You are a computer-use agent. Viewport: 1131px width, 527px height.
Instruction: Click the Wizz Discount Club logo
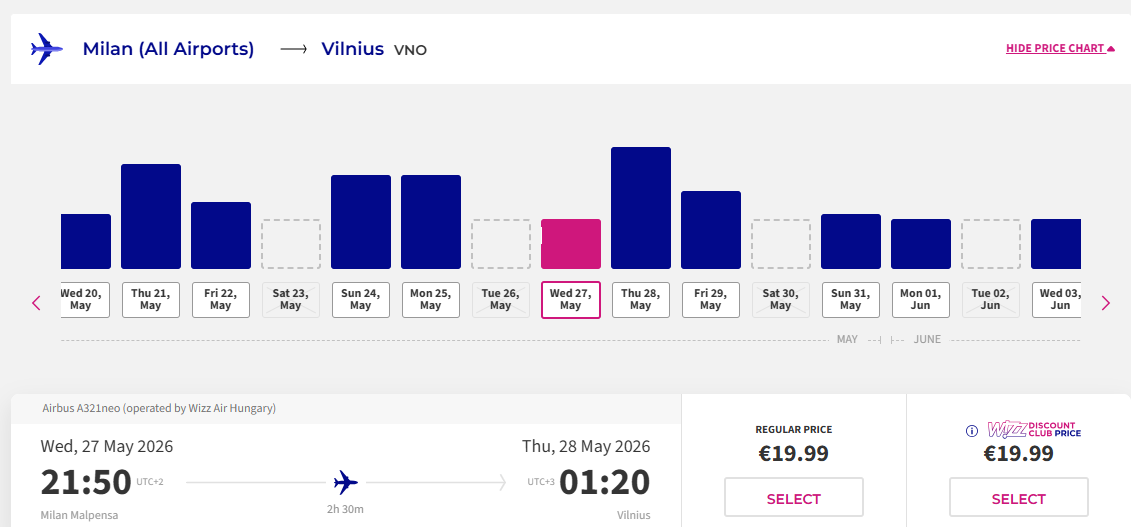coord(1034,430)
